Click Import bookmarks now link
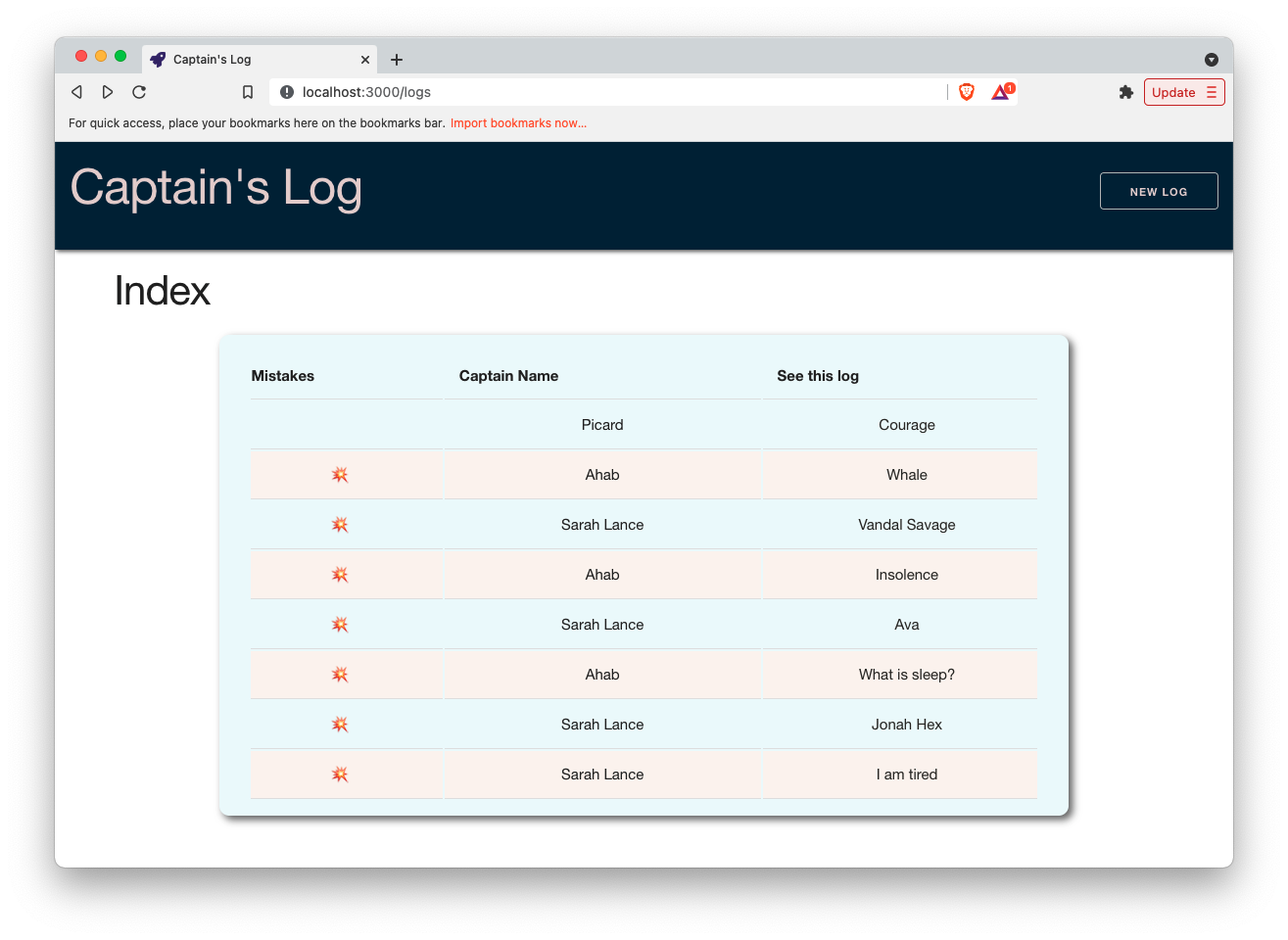1288x940 pixels. 518,123
